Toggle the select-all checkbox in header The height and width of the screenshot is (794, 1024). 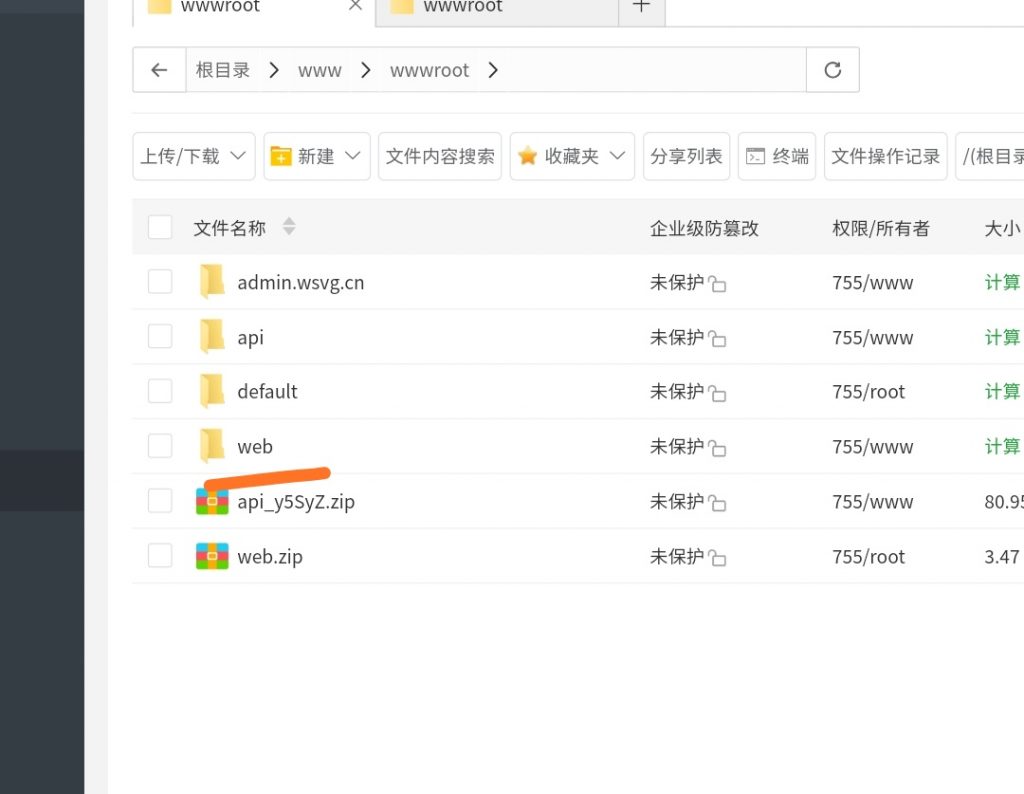160,227
